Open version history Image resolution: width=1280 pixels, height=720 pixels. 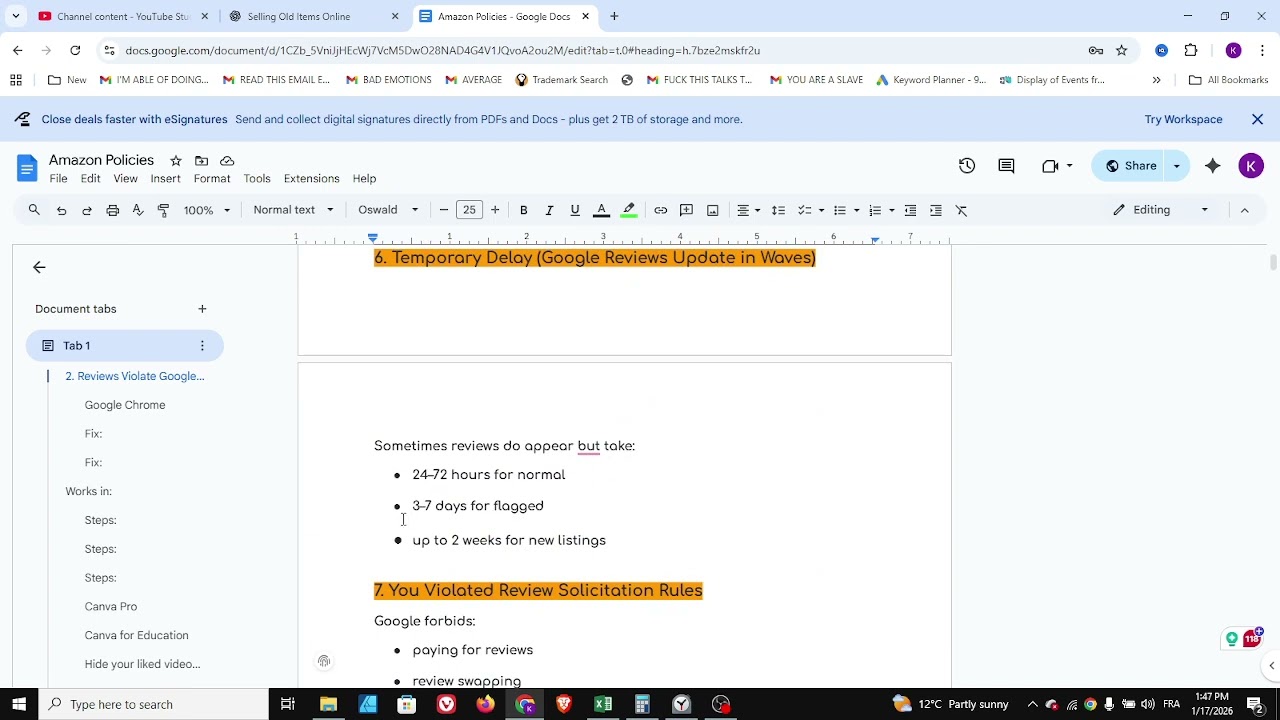pos(967,166)
